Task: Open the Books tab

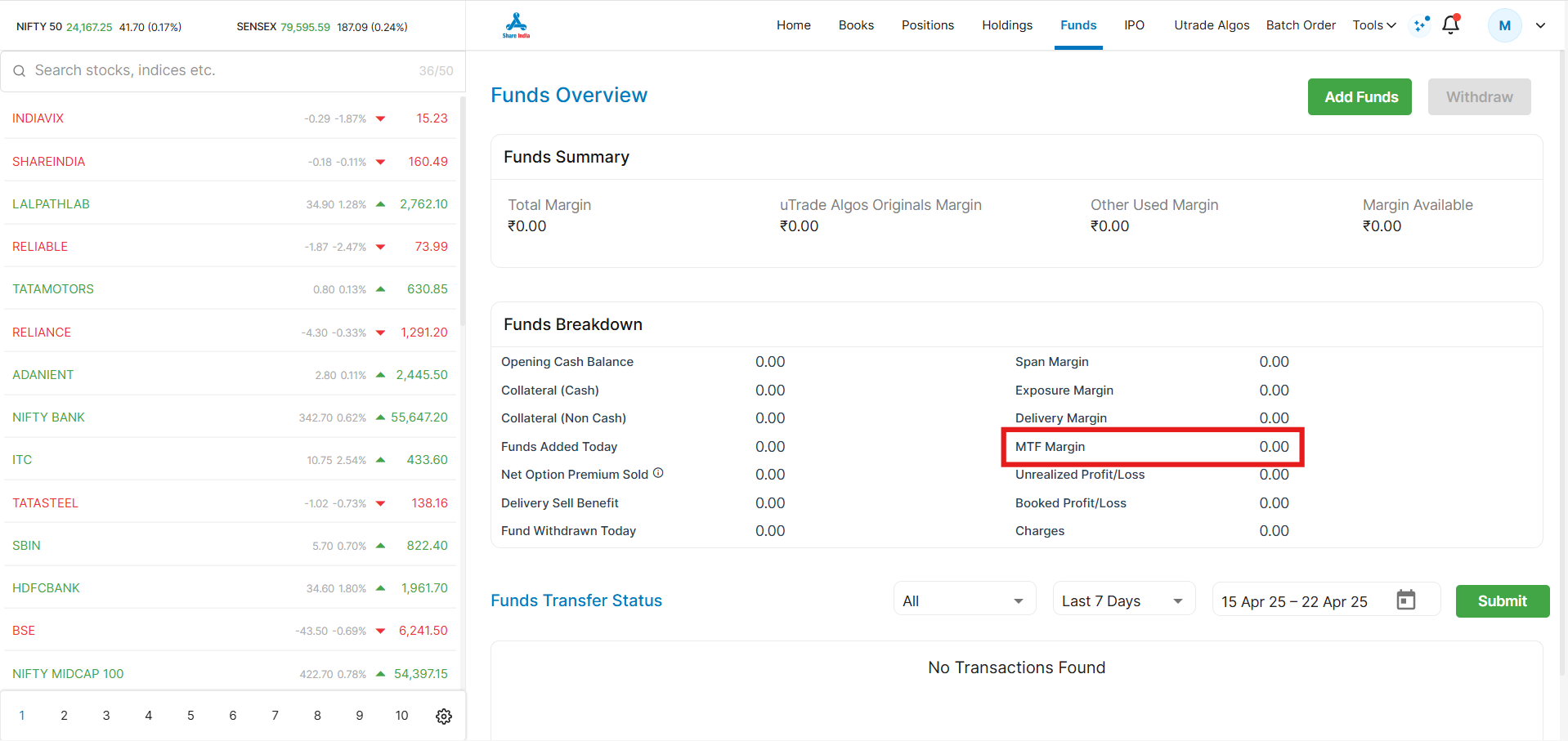Action: click(x=856, y=25)
